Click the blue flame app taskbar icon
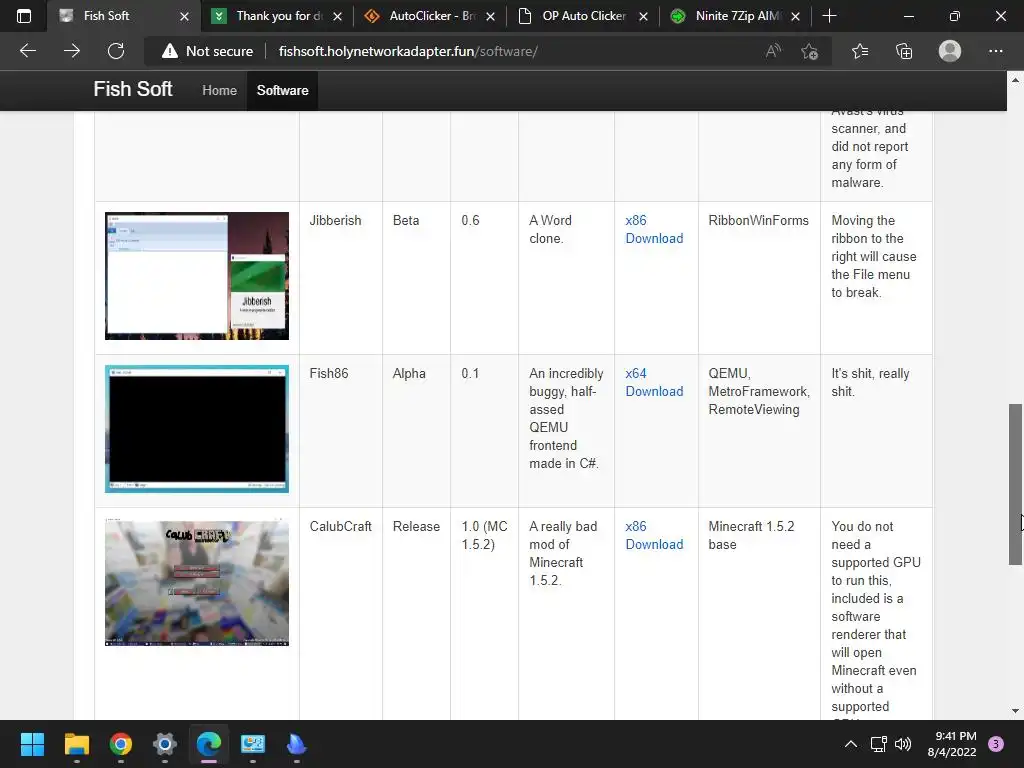The width and height of the screenshot is (1024, 768). (296, 744)
